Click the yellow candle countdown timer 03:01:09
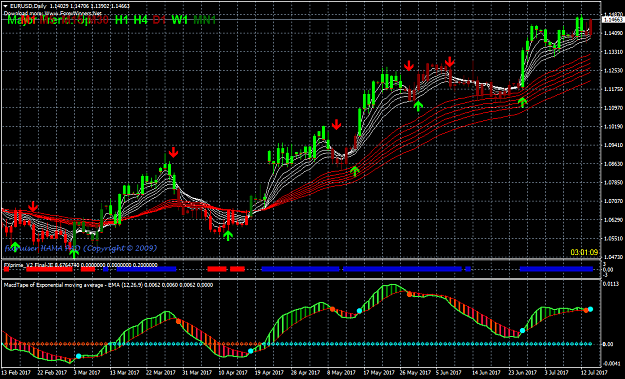 pos(584,253)
